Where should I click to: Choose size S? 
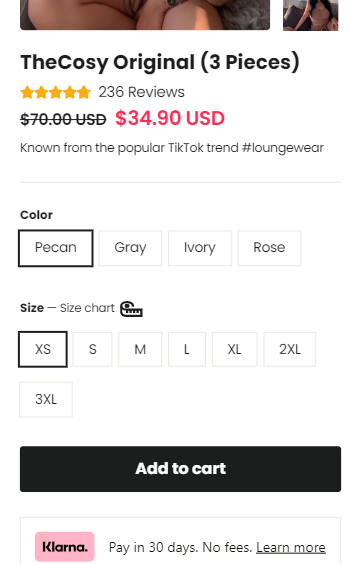(x=92, y=349)
